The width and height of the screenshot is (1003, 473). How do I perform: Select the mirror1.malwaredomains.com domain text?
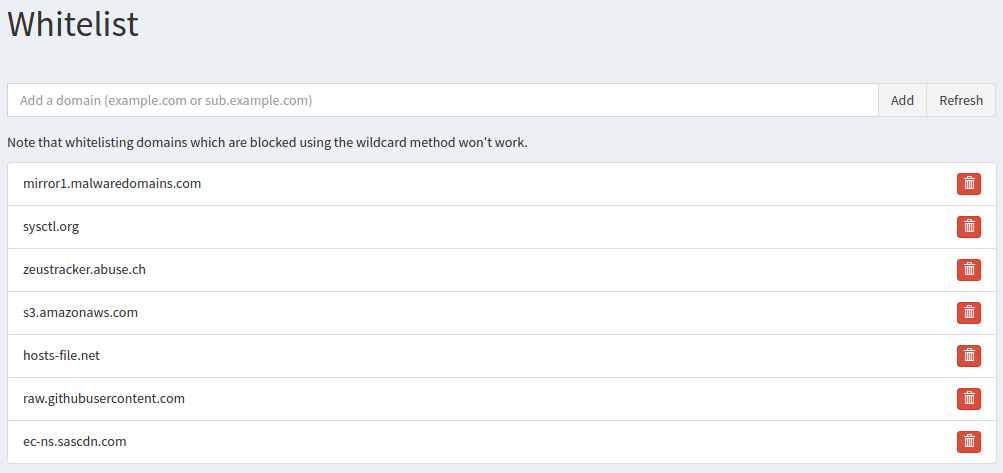(x=112, y=184)
